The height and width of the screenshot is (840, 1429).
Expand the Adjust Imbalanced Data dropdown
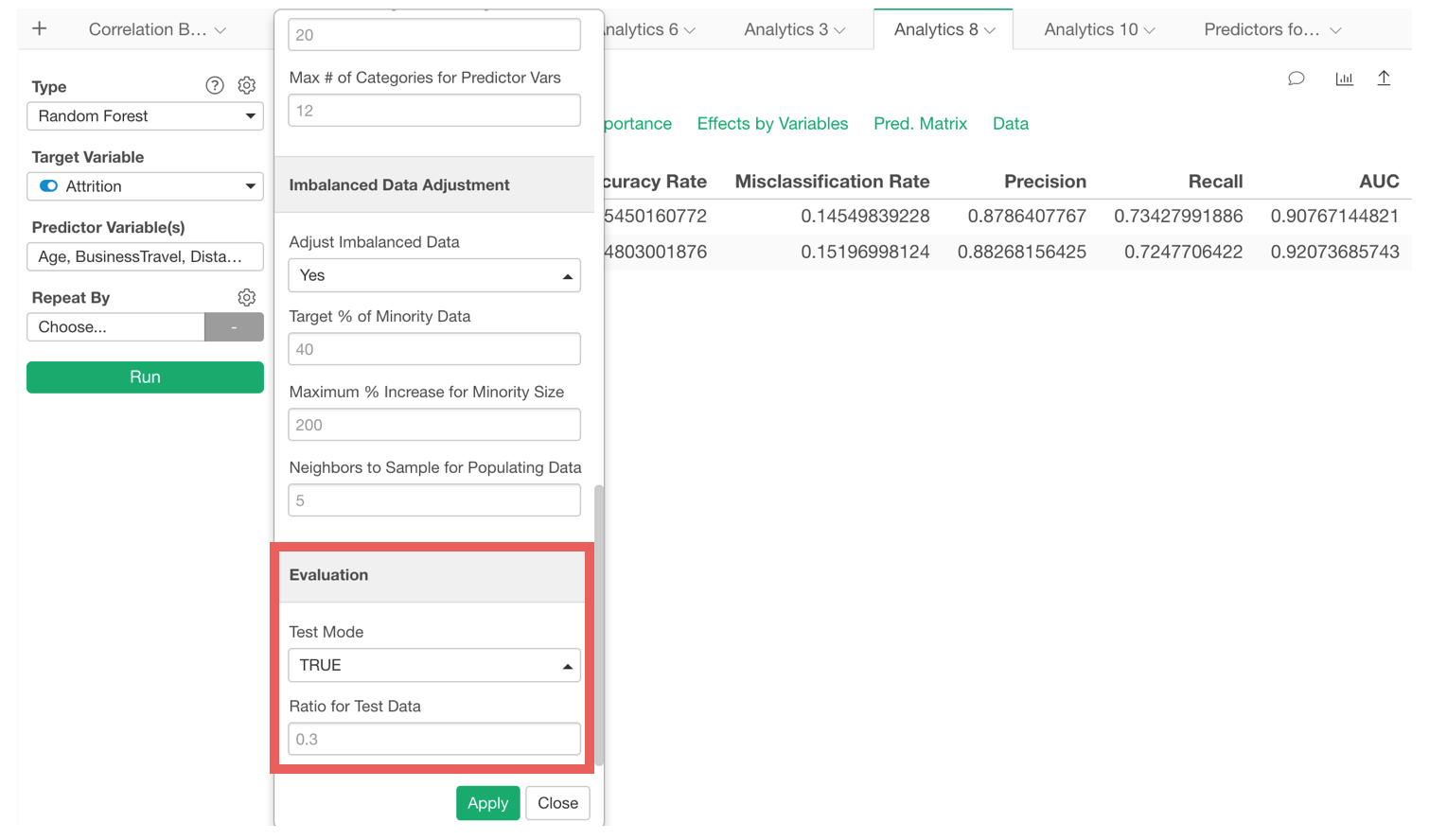tap(433, 275)
